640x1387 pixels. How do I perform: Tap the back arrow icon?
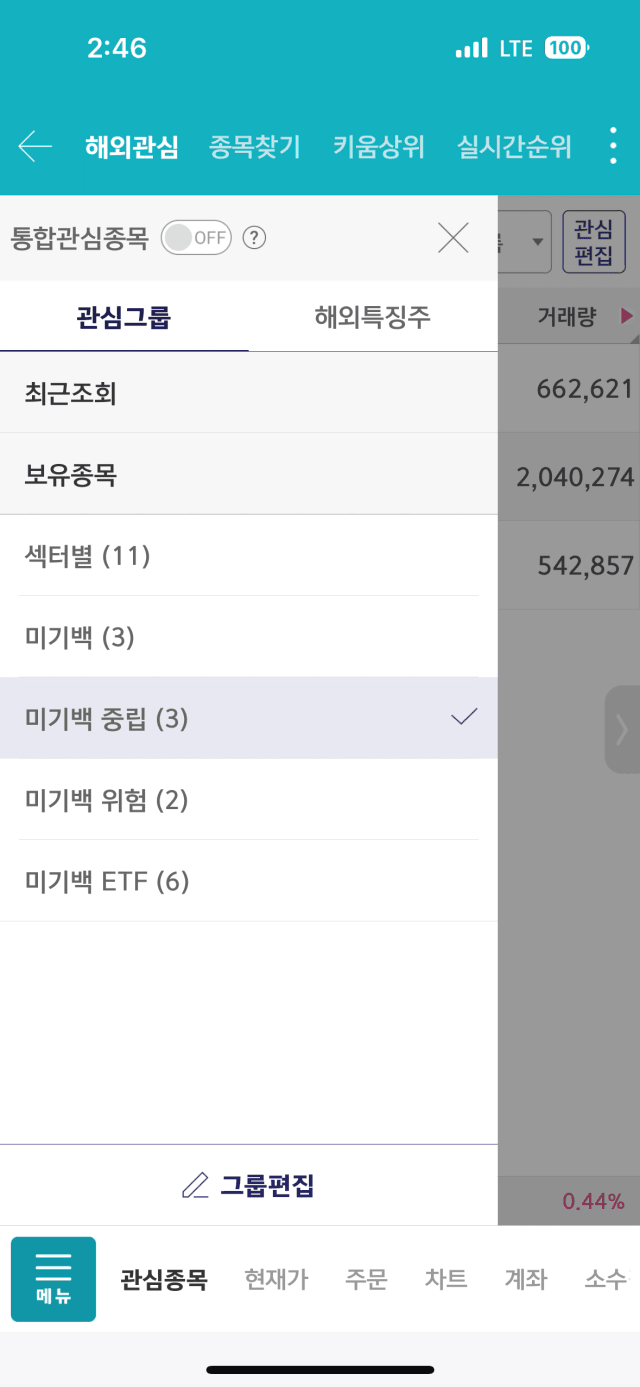(35, 147)
